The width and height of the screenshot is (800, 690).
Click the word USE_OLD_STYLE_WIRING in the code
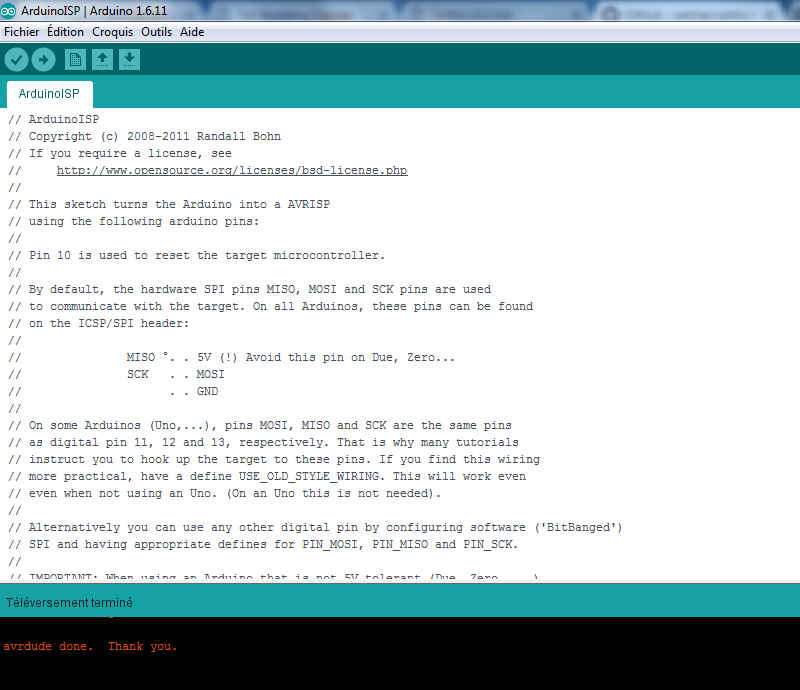(x=309, y=476)
